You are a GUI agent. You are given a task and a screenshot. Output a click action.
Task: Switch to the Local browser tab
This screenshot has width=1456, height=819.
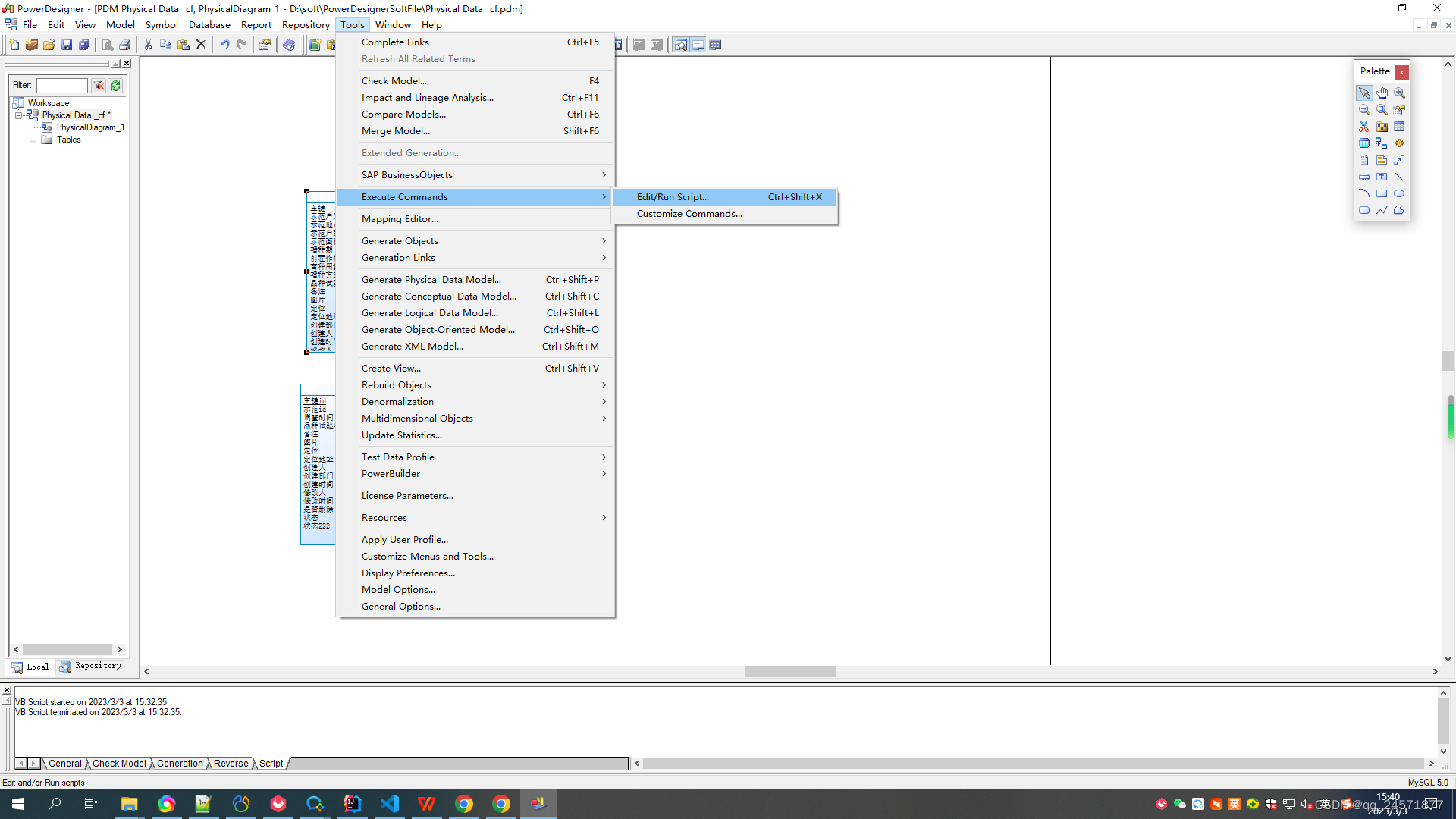click(x=30, y=667)
